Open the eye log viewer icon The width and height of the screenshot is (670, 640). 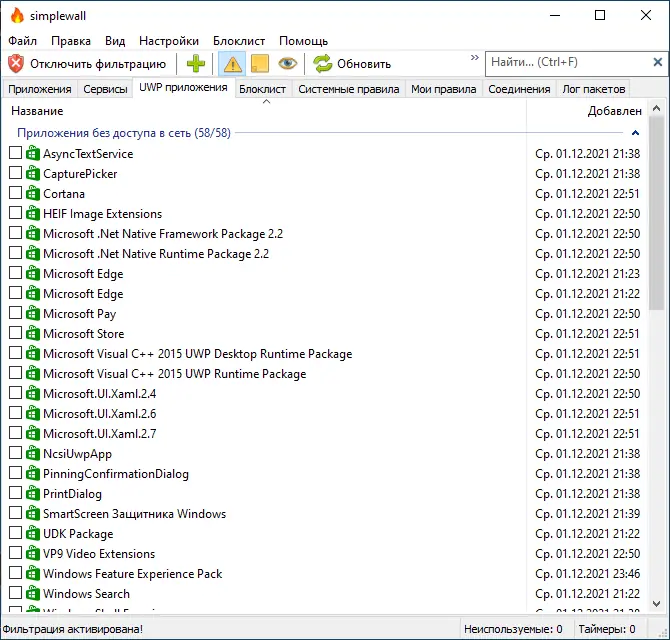point(287,64)
